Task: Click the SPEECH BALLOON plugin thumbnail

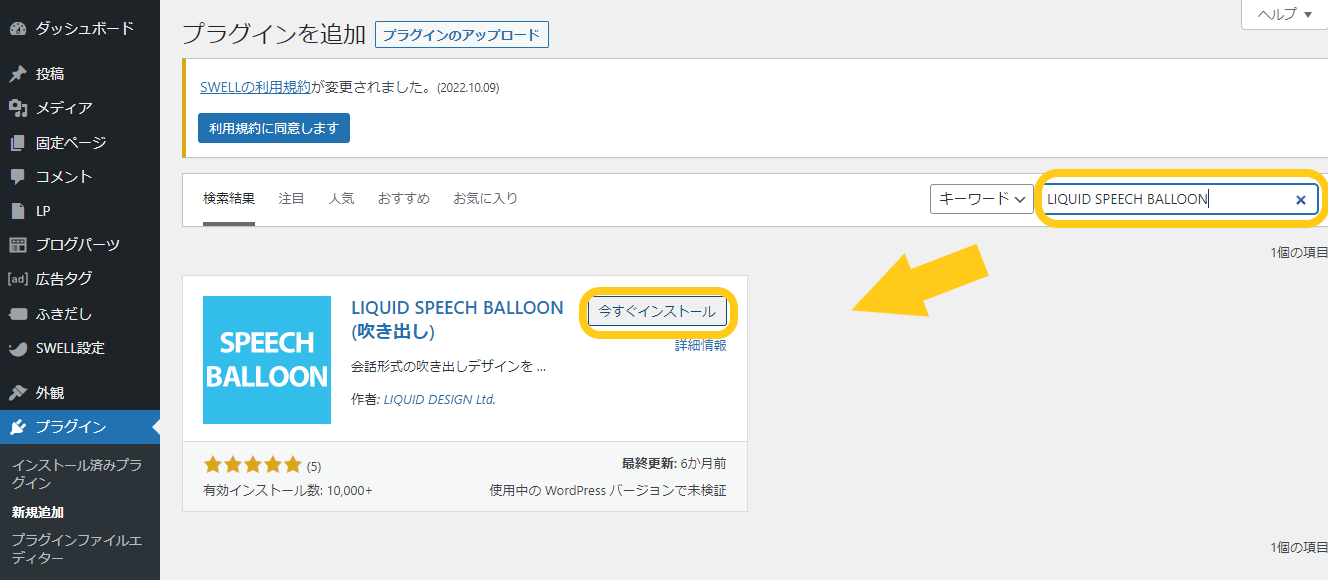Action: pyautogui.click(x=267, y=360)
